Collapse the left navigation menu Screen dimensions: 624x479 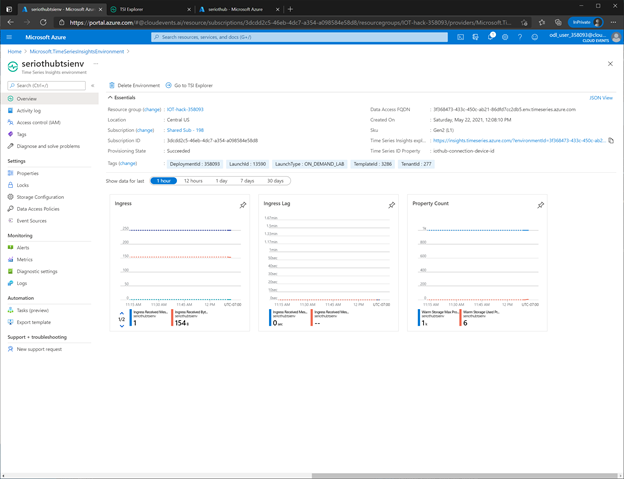point(92,86)
